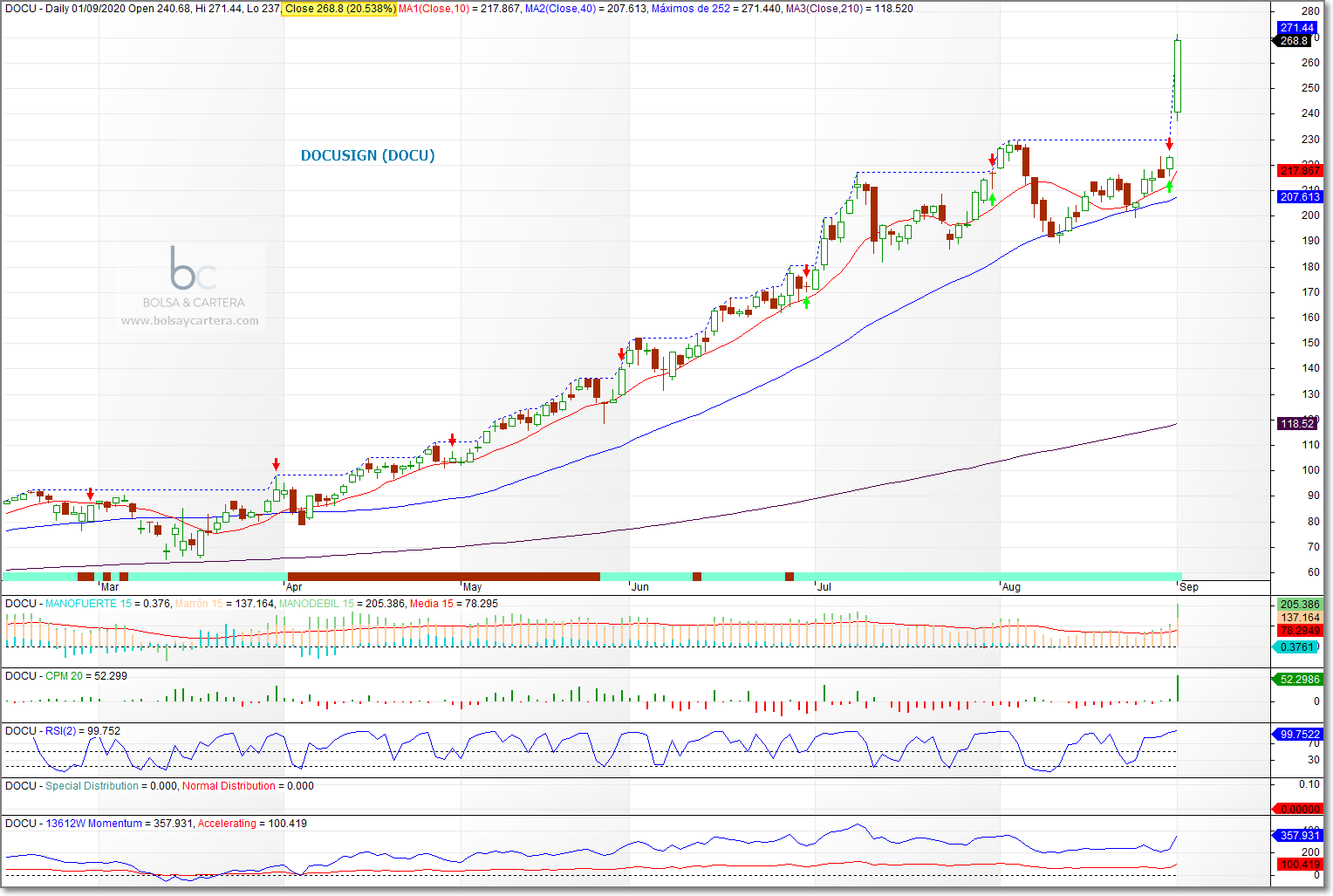The image size is (1333, 896).
Task: Click the orange 137.164 indicator value tag
Action: pos(1300,618)
